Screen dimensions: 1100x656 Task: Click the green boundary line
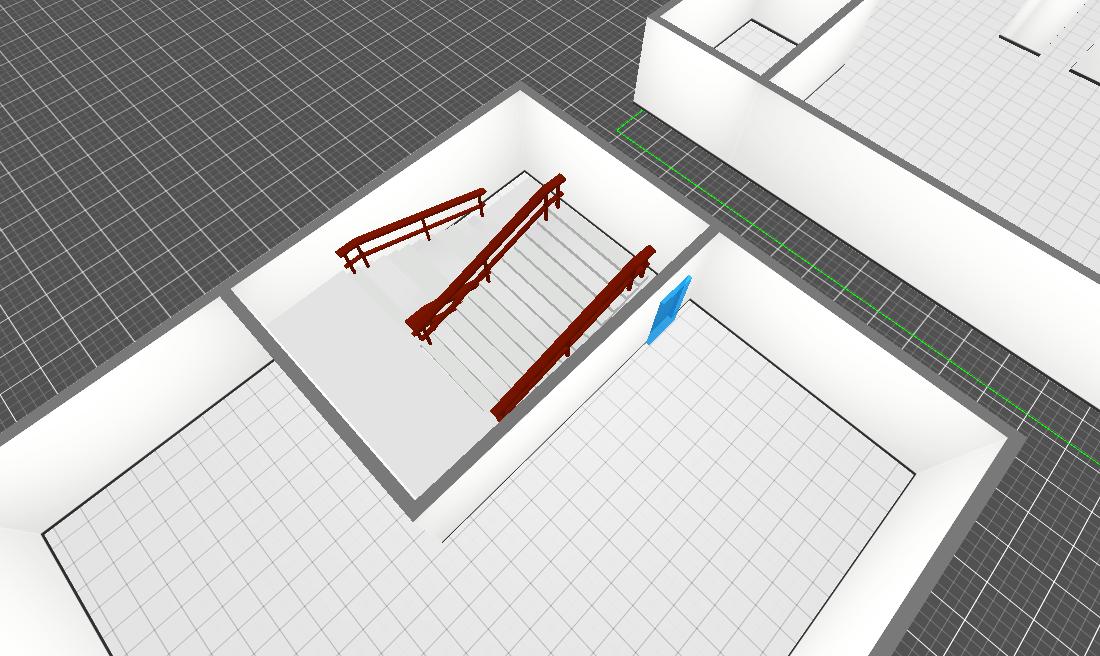pyautogui.click(x=850, y=290)
